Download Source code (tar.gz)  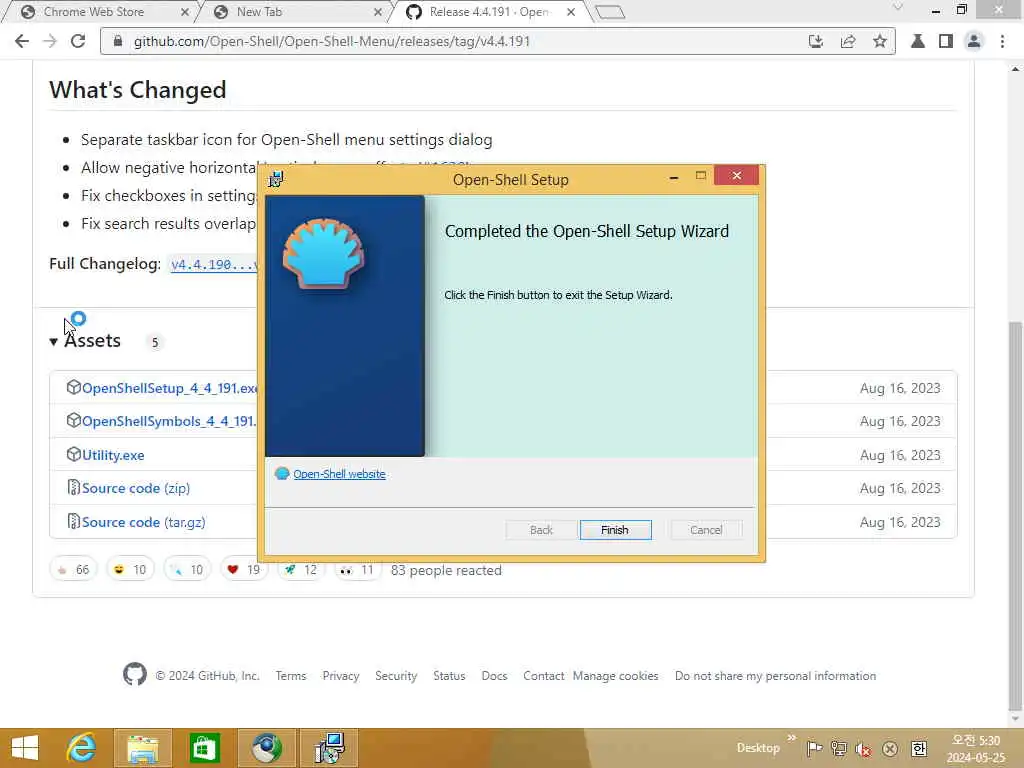144,522
